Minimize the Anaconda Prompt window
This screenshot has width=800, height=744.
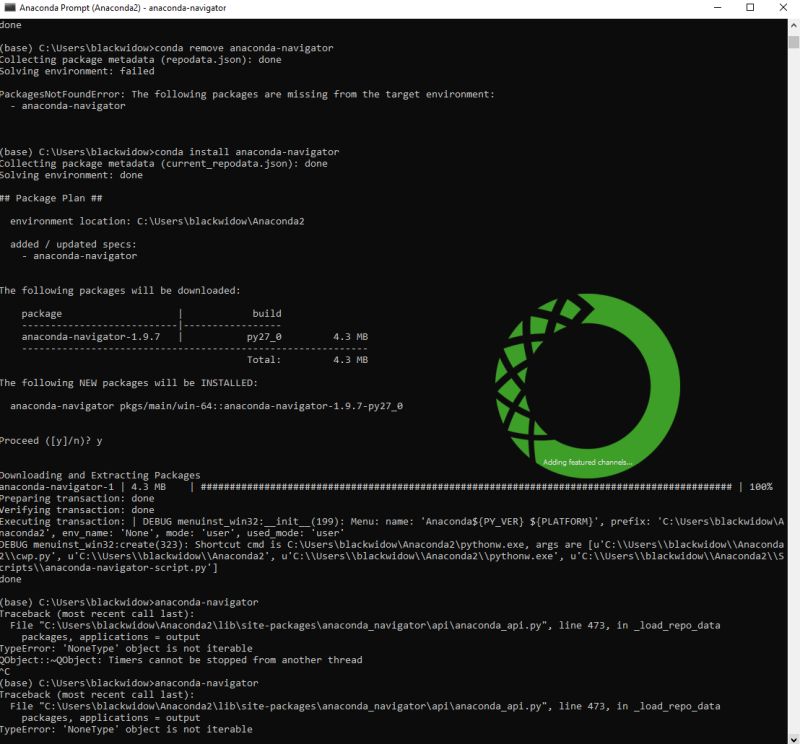point(717,8)
